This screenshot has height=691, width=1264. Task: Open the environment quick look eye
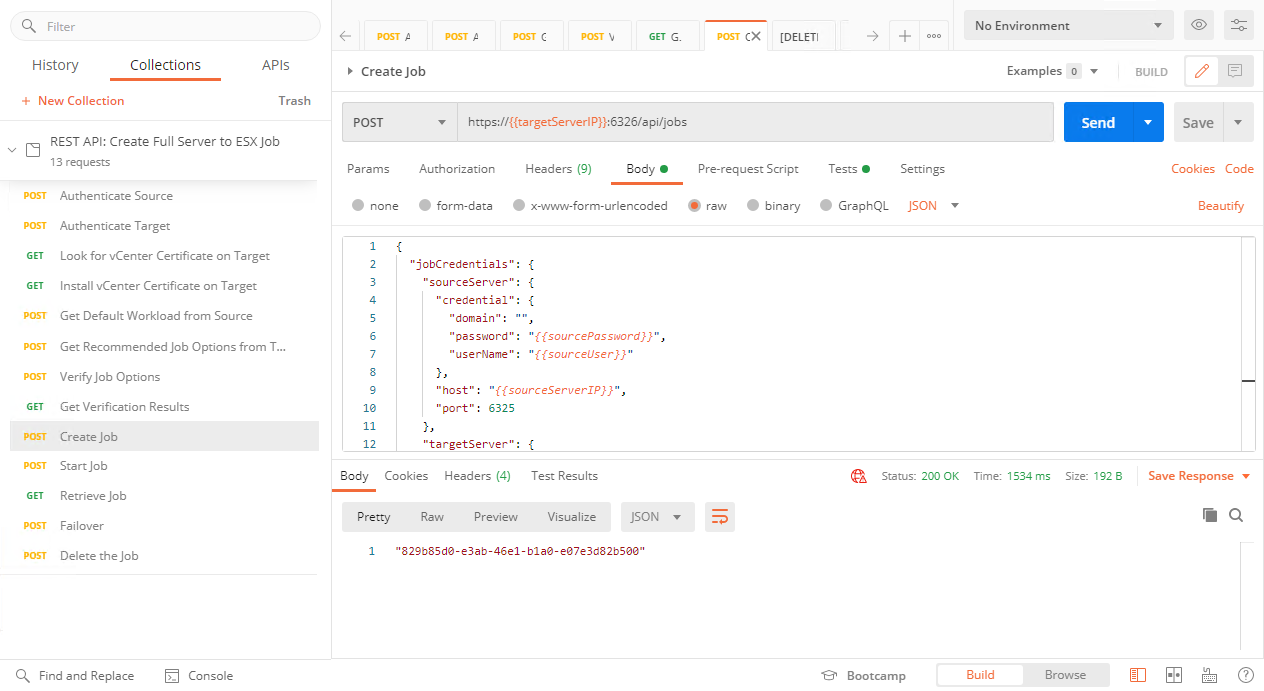pos(1199,26)
